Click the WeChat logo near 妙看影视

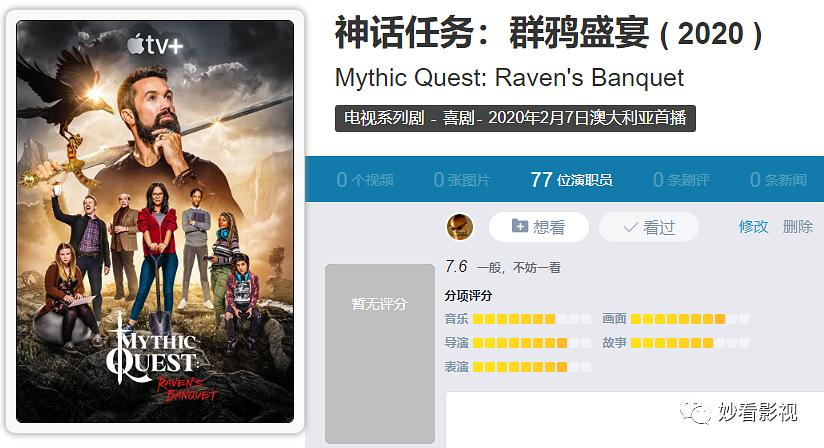[696, 412]
